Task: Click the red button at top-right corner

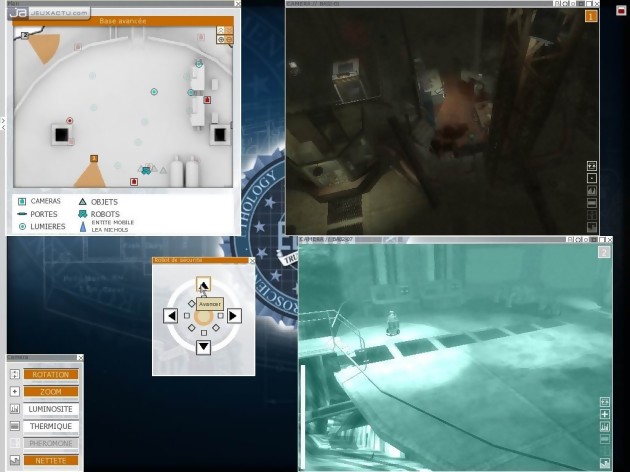Action: (x=621, y=10)
